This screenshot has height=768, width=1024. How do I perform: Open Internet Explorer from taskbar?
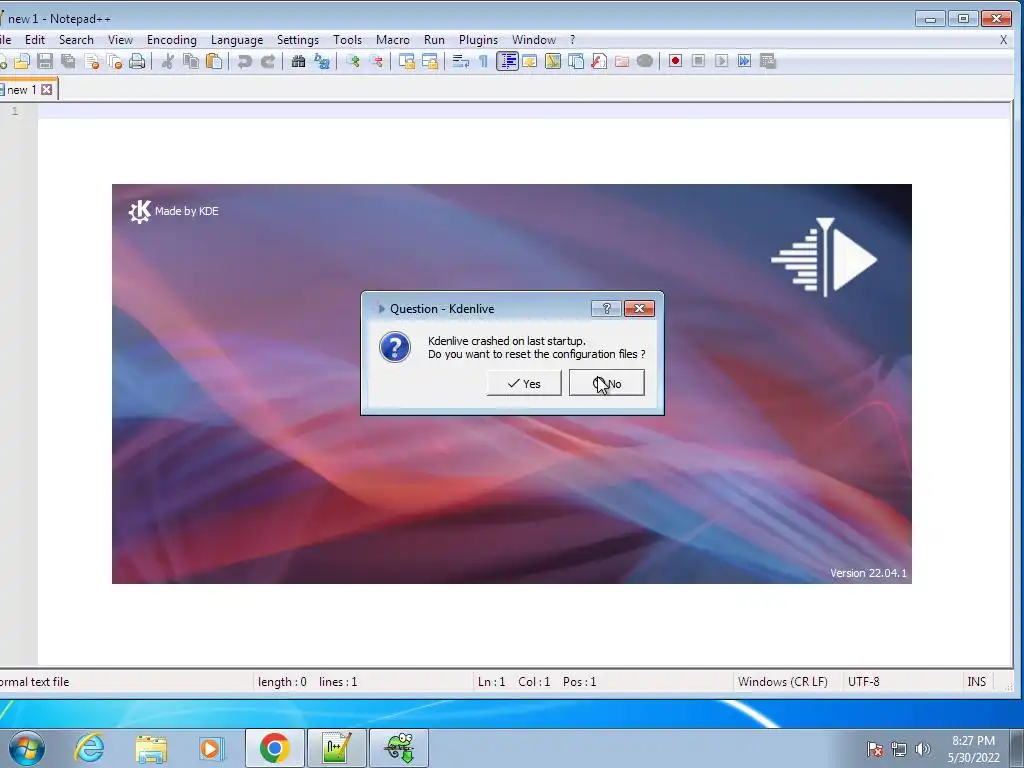click(89, 748)
